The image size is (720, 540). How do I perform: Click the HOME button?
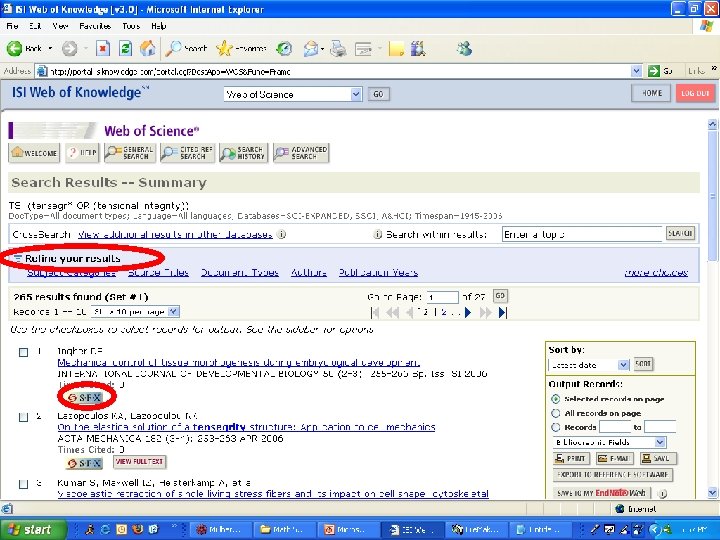(x=651, y=93)
